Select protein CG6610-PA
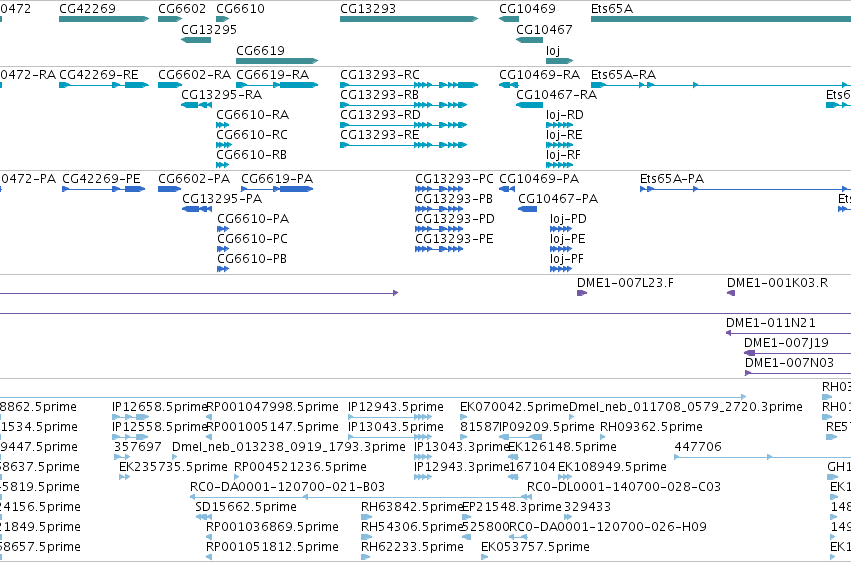Image resolution: width=851 pixels, height=562 pixels. (223, 229)
